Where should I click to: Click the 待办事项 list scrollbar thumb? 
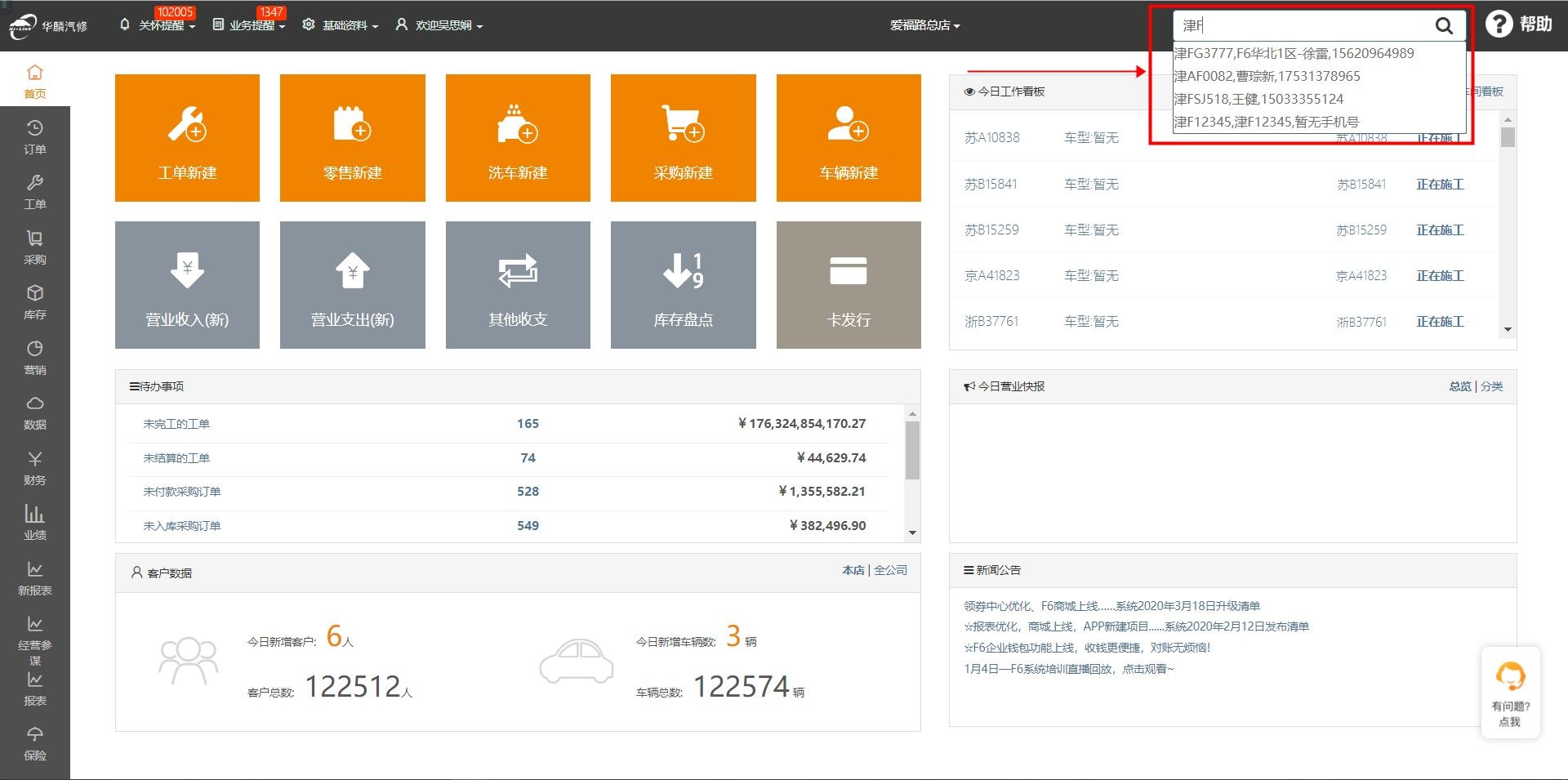coord(912,450)
